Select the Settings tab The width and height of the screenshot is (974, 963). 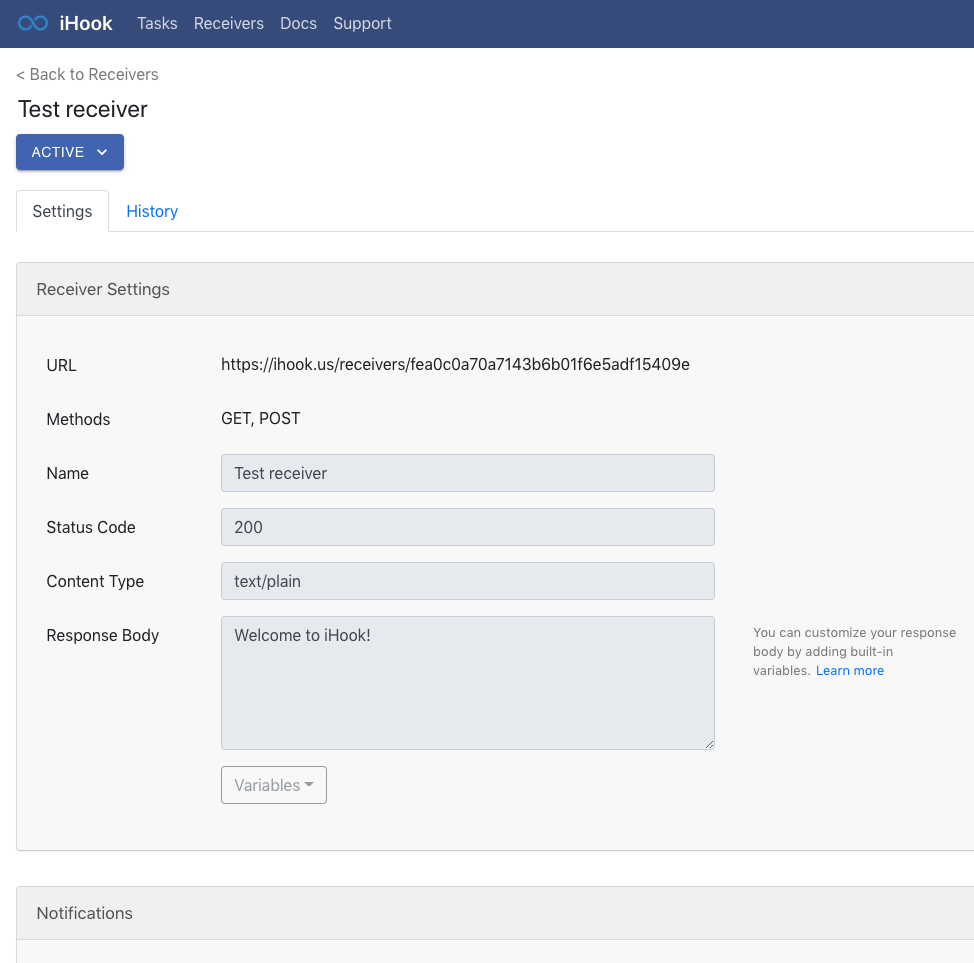point(62,211)
